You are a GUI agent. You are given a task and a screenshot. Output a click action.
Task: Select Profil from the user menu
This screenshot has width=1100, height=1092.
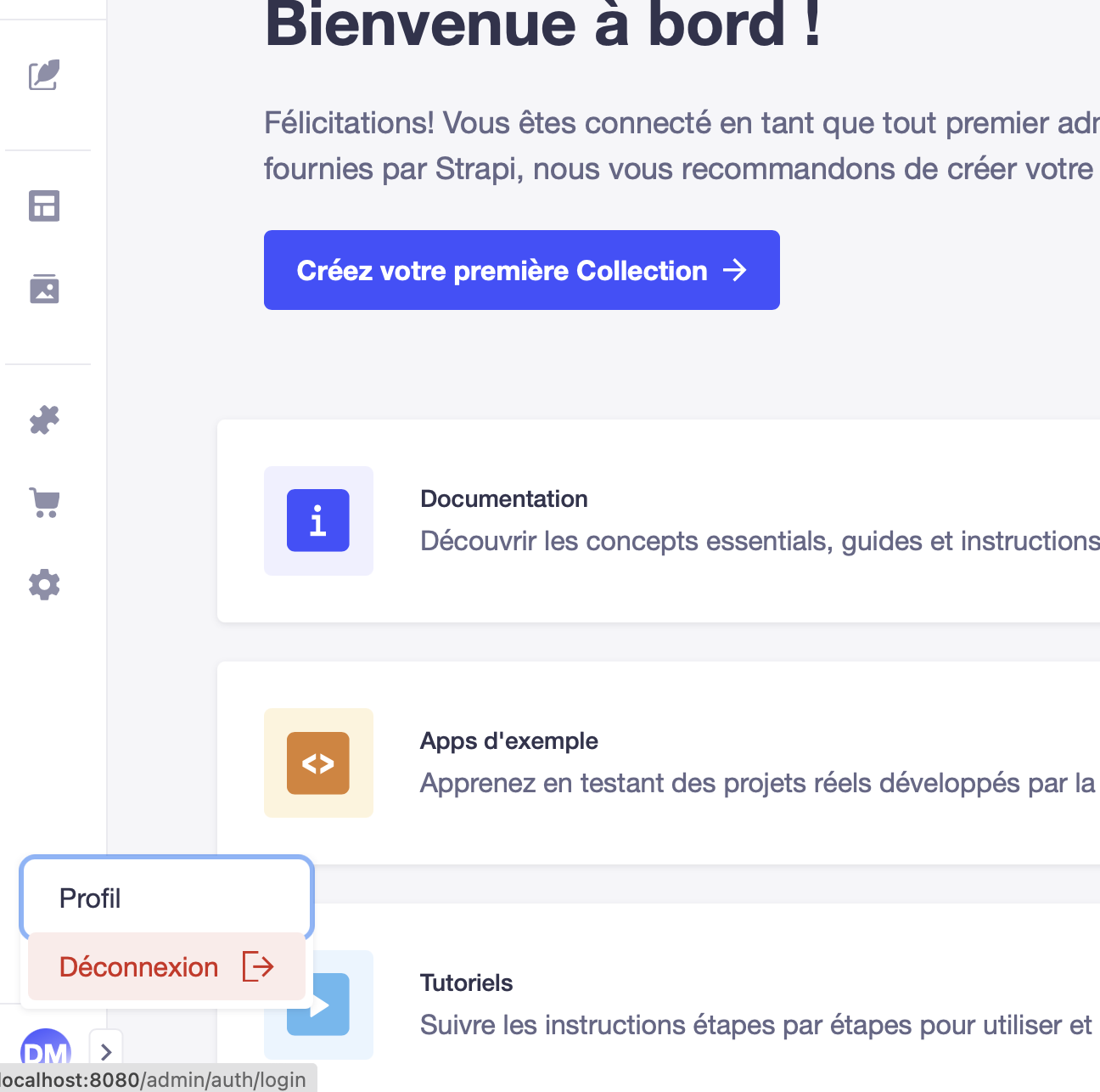(167, 898)
